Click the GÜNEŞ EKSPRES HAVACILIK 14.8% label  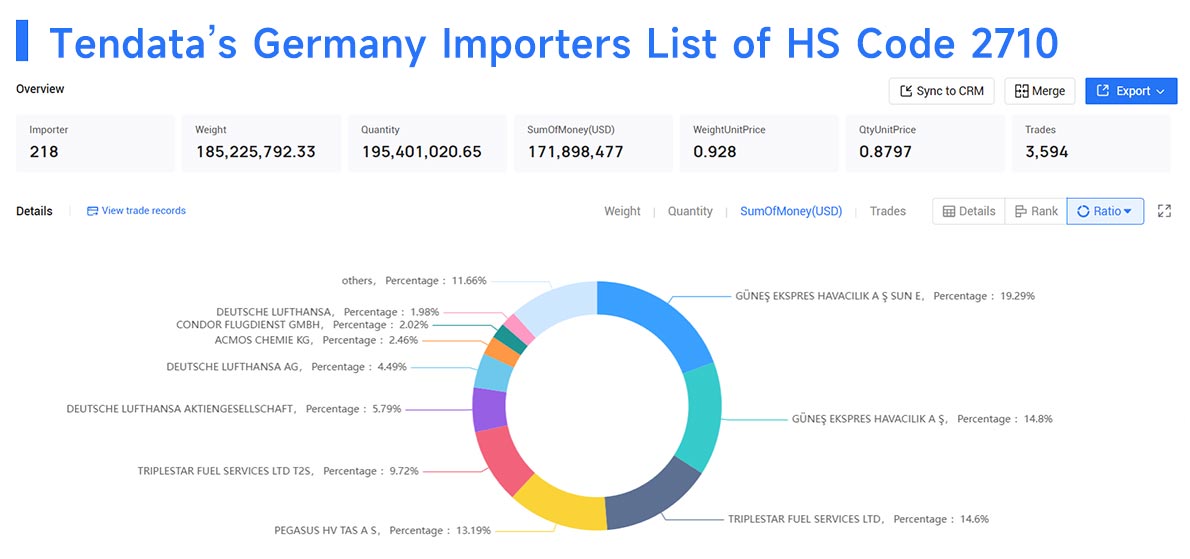coord(922,419)
